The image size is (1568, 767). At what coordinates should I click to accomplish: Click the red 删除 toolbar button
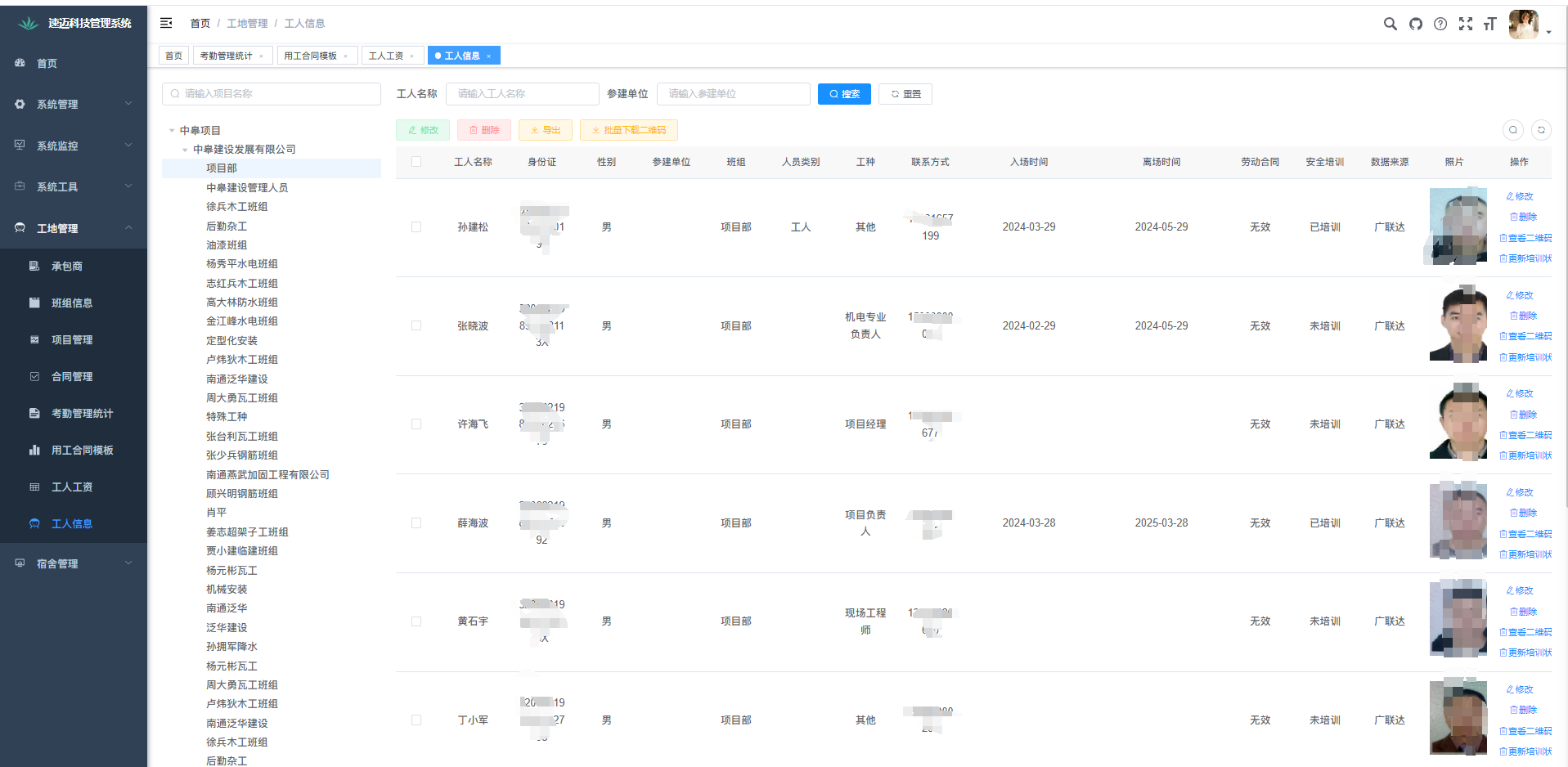coord(484,130)
